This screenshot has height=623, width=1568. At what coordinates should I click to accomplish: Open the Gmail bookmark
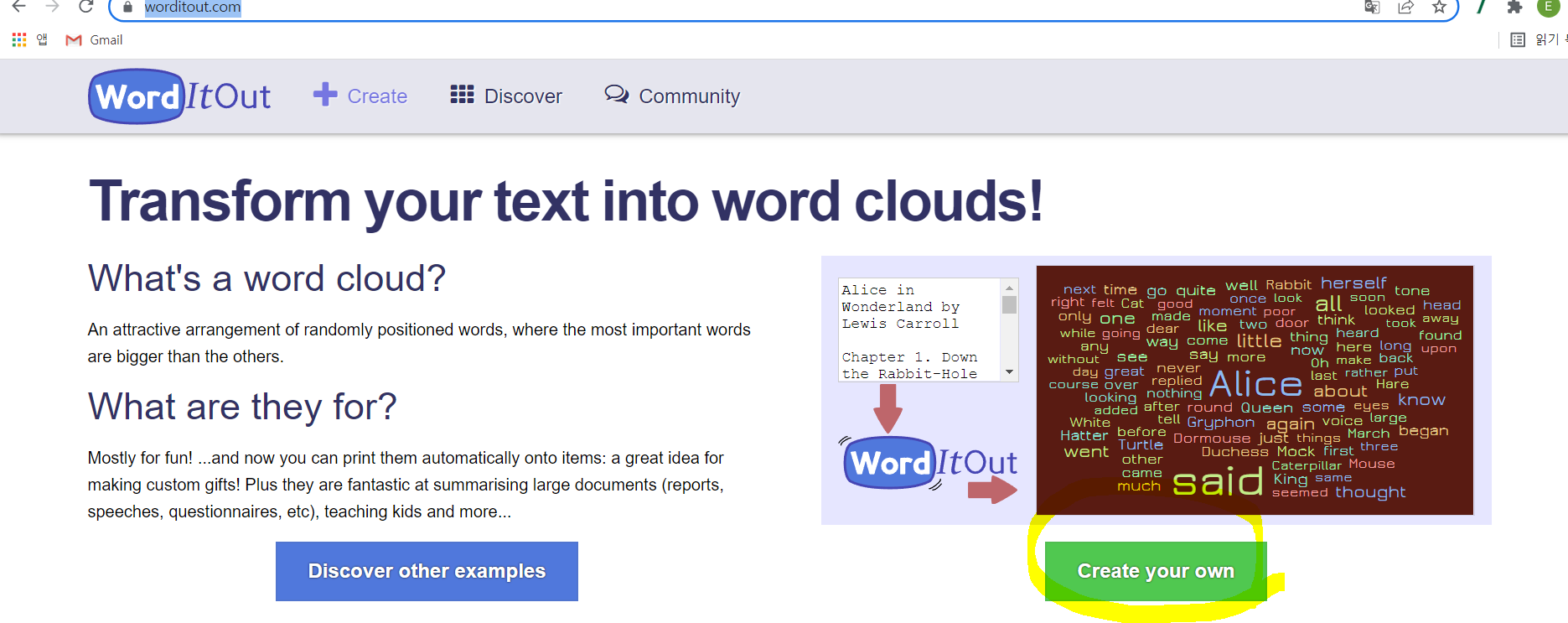pyautogui.click(x=95, y=39)
